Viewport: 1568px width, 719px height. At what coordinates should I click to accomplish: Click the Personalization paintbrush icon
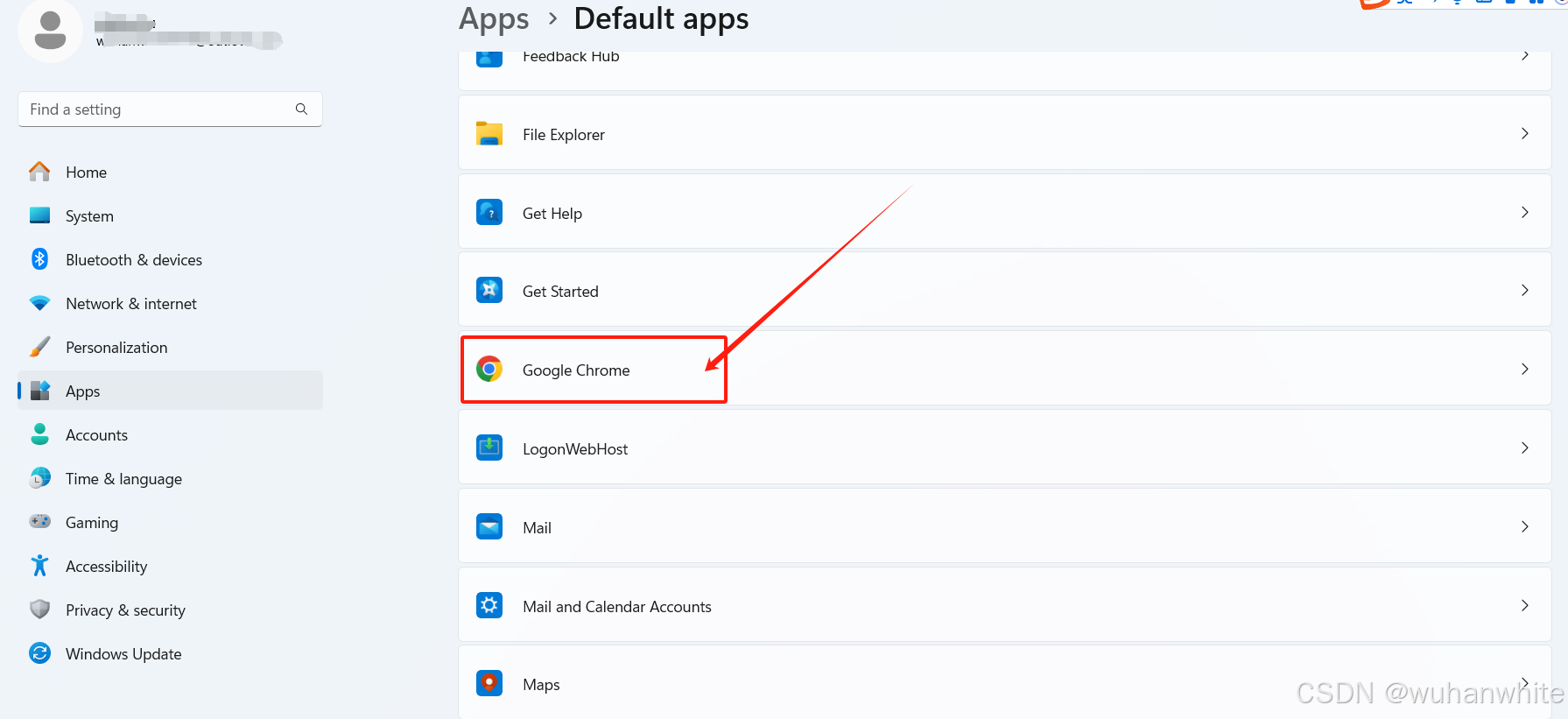39,347
